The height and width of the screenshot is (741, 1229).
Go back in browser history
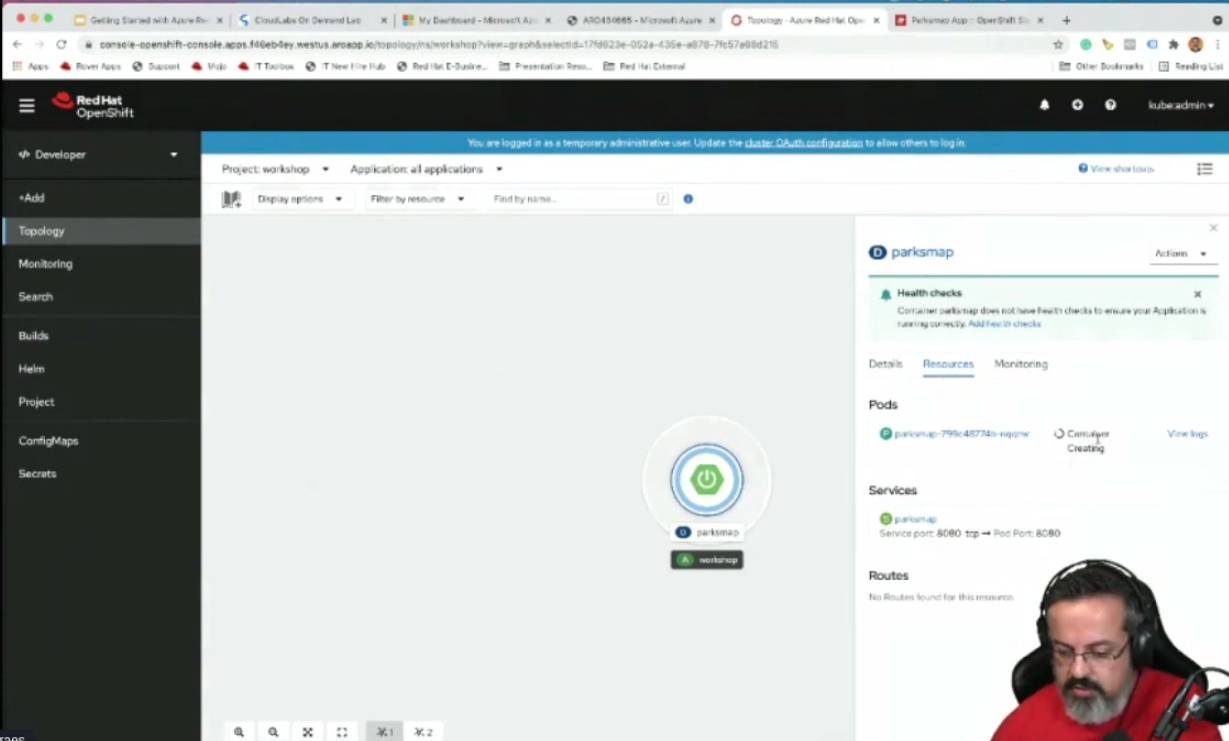tap(17, 44)
